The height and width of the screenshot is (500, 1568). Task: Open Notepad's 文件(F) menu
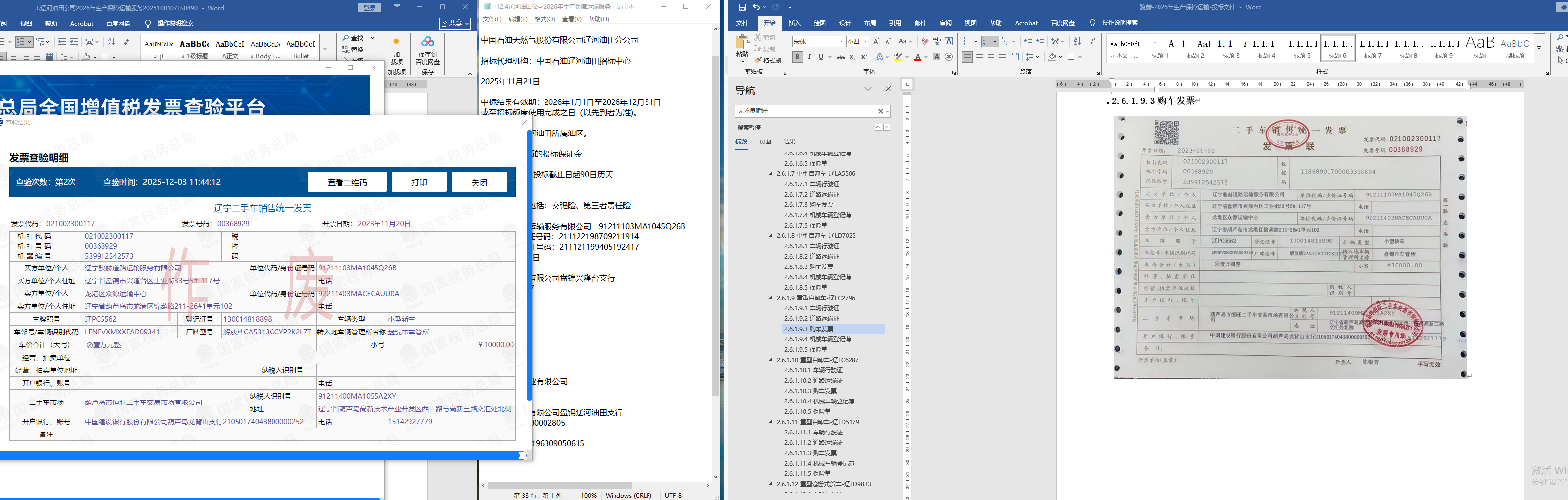(x=492, y=20)
